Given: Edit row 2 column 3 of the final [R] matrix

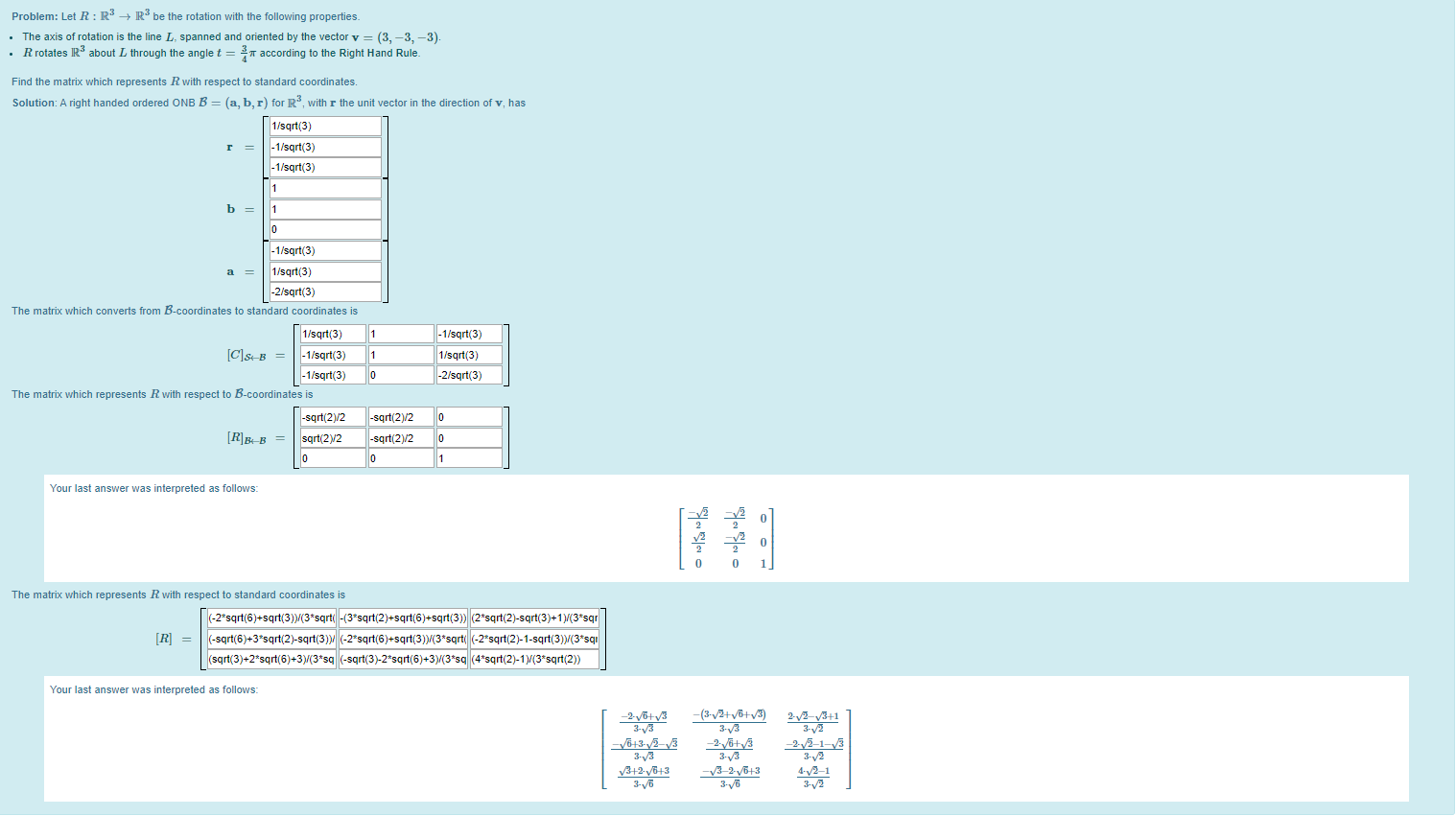Looking at the screenshot, I should pos(534,639).
